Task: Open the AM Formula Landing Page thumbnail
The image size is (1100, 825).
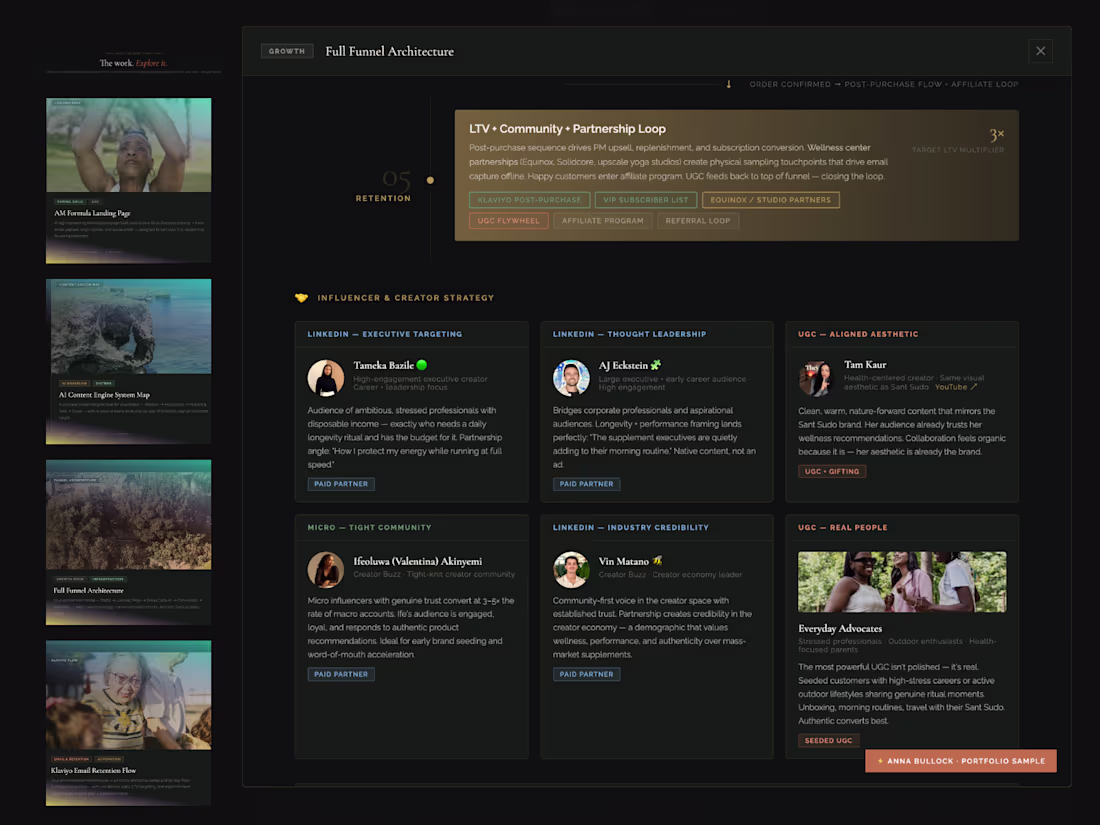Action: (128, 145)
